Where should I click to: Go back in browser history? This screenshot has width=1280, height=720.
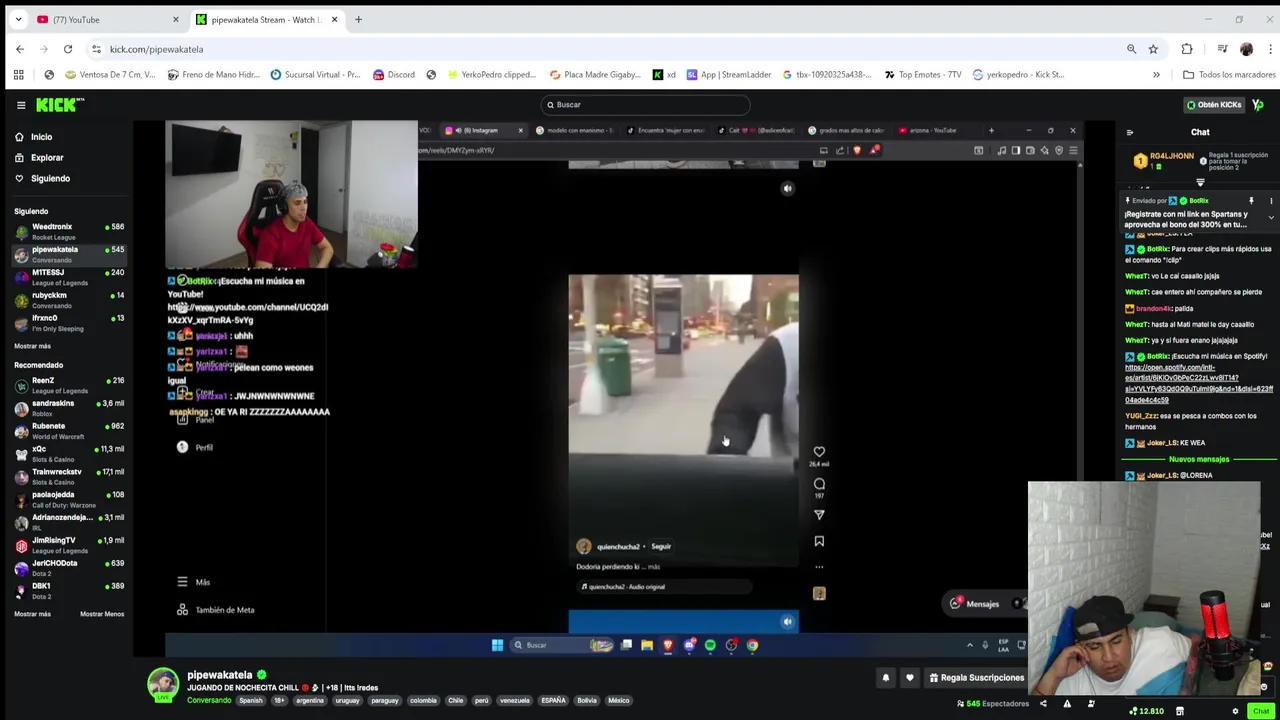(20, 49)
